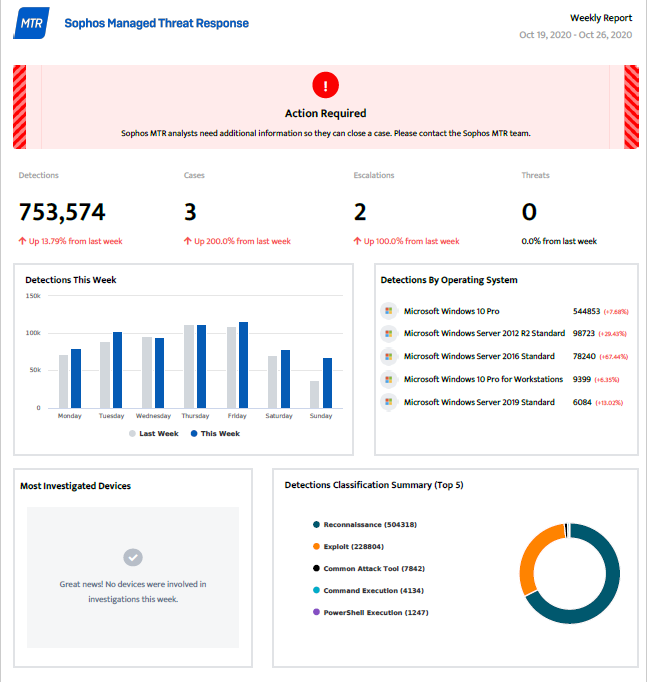Select the Reconnaissance legend dot
This screenshot has width=647, height=682.
[316, 524]
